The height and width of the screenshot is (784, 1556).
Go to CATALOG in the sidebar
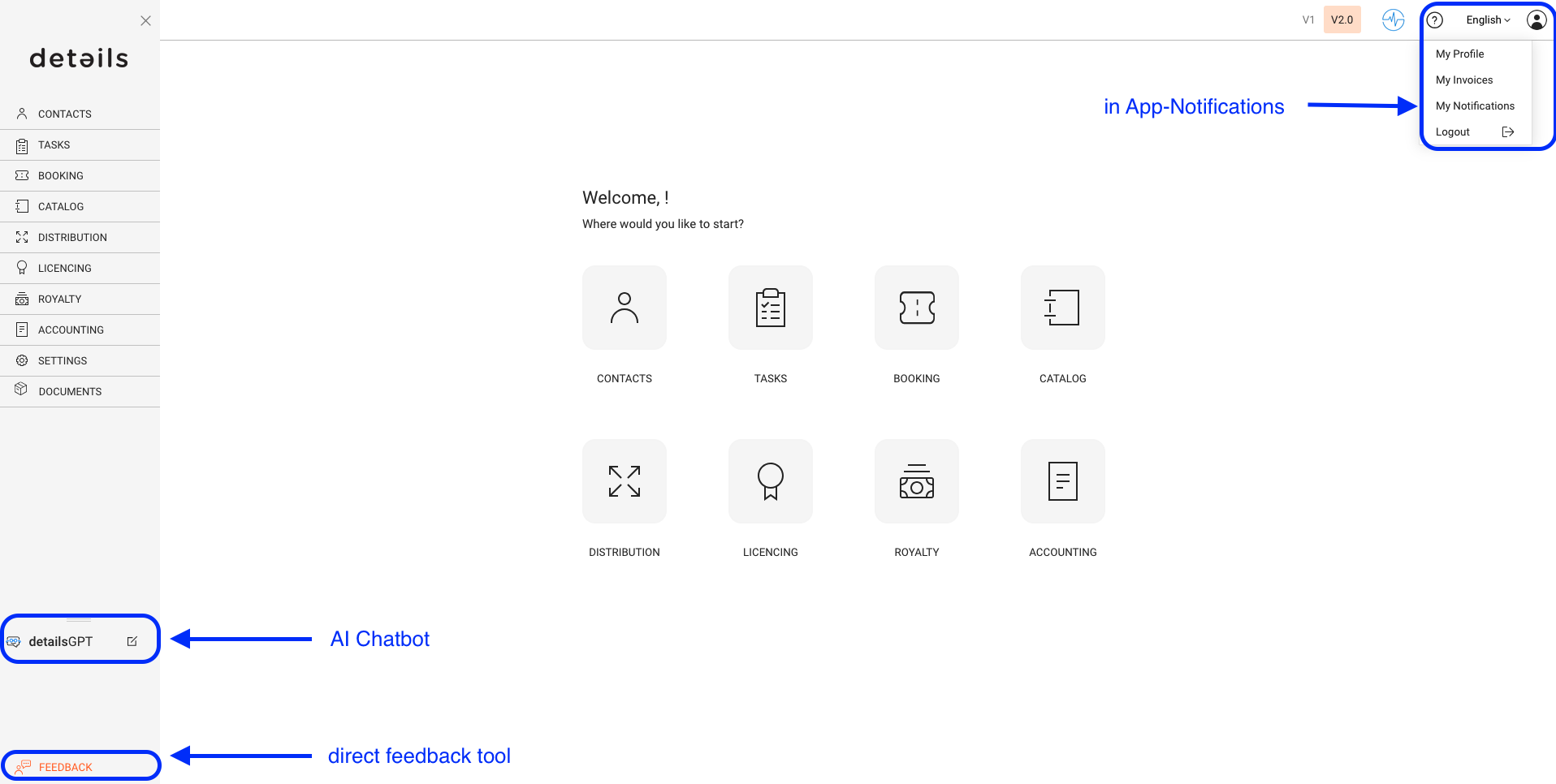coord(80,207)
